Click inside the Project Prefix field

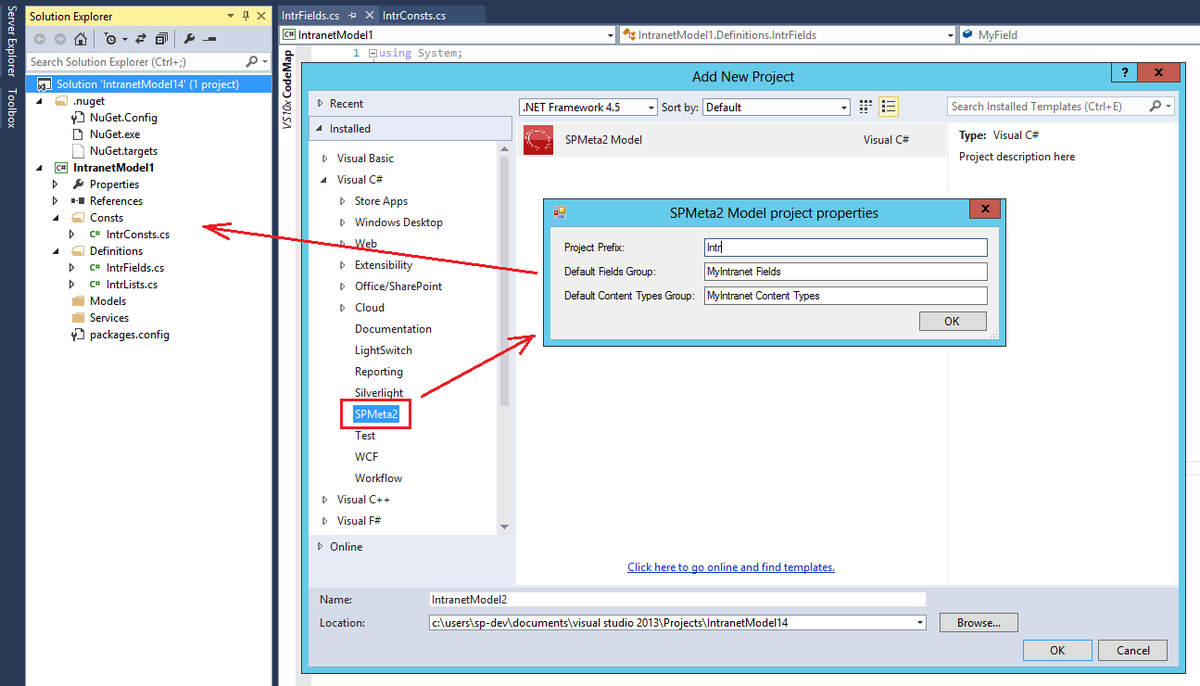coord(845,247)
